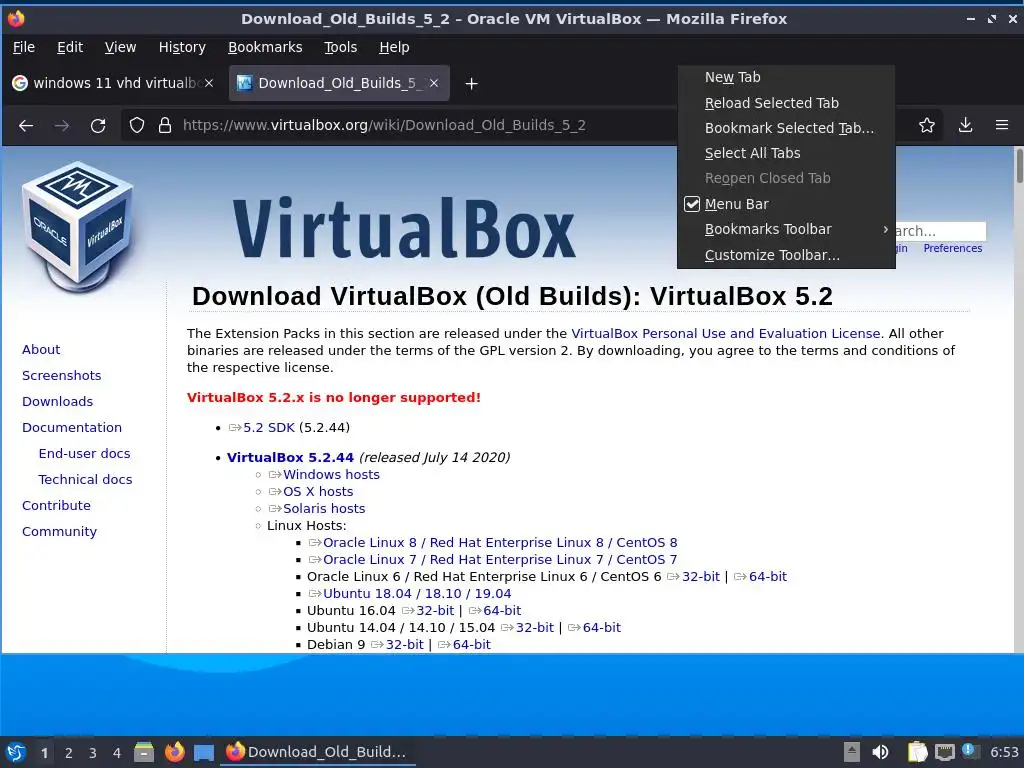Open the History menu
This screenshot has width=1024, height=768.
click(x=182, y=47)
